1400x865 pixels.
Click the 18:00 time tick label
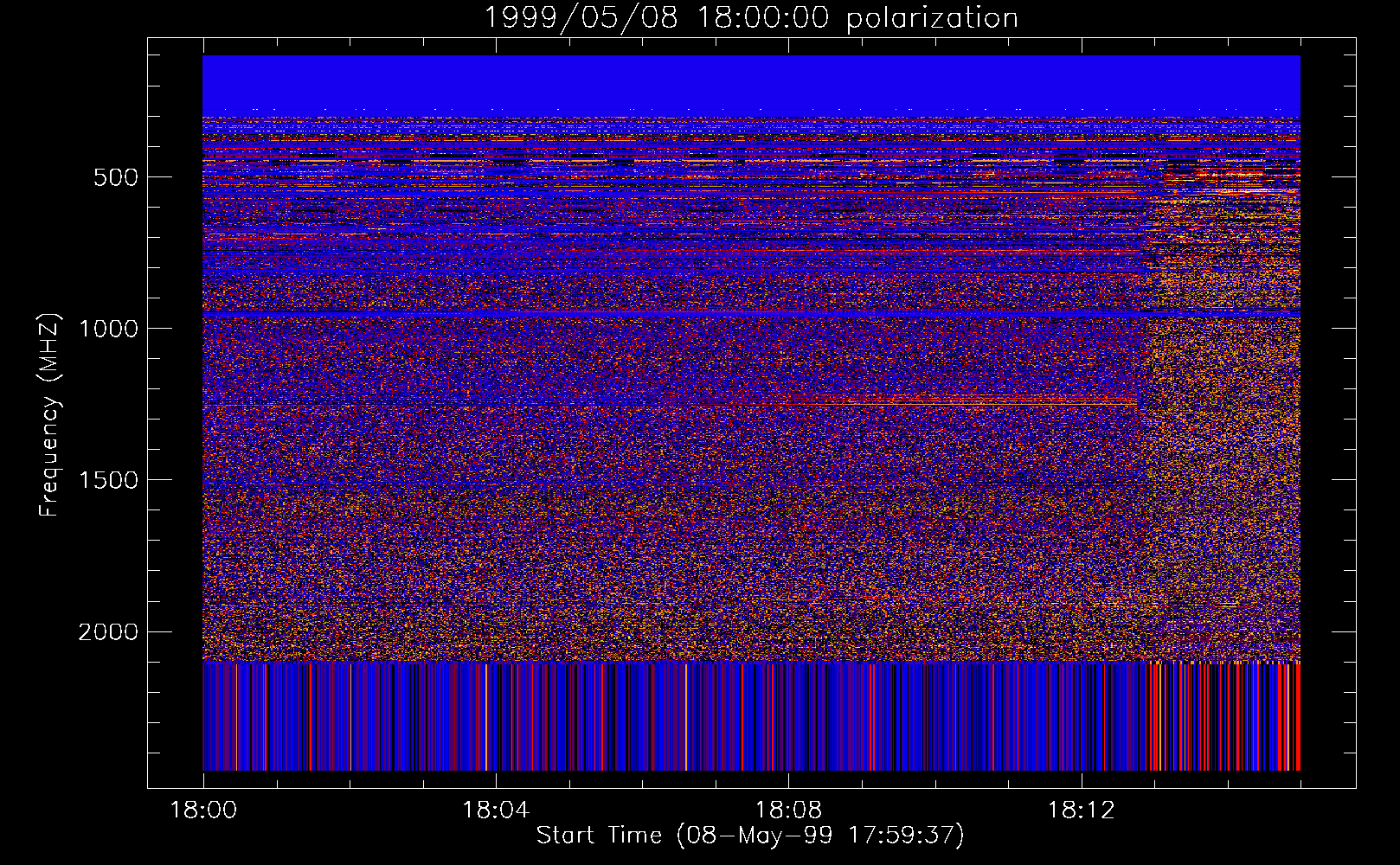coord(203,811)
